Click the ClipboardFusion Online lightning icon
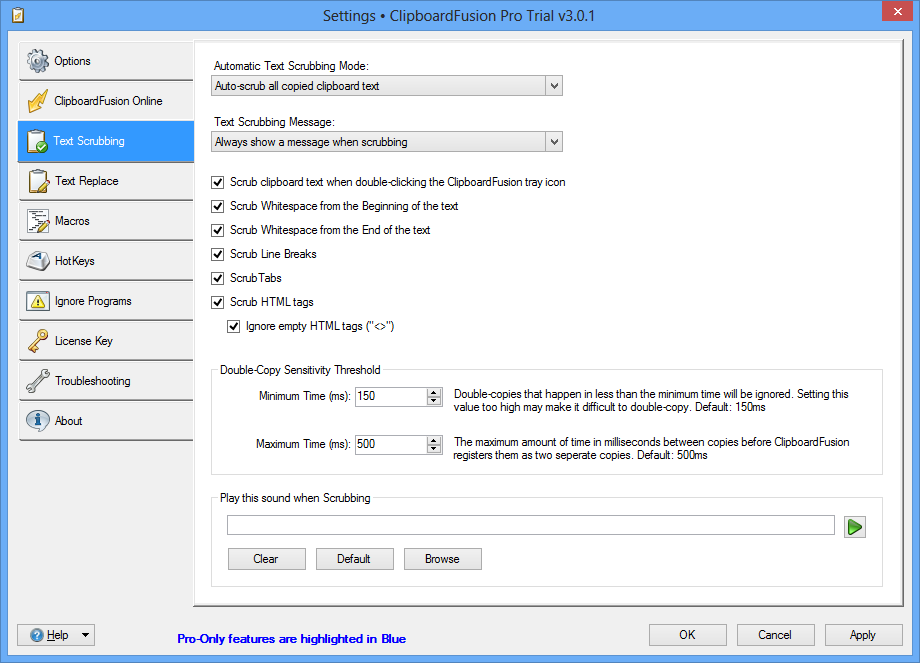Screen dimensions: 920x663 [x=38, y=101]
